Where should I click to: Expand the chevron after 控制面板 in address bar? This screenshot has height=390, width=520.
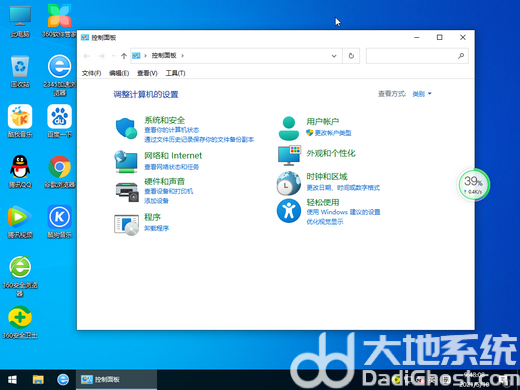tap(182, 56)
